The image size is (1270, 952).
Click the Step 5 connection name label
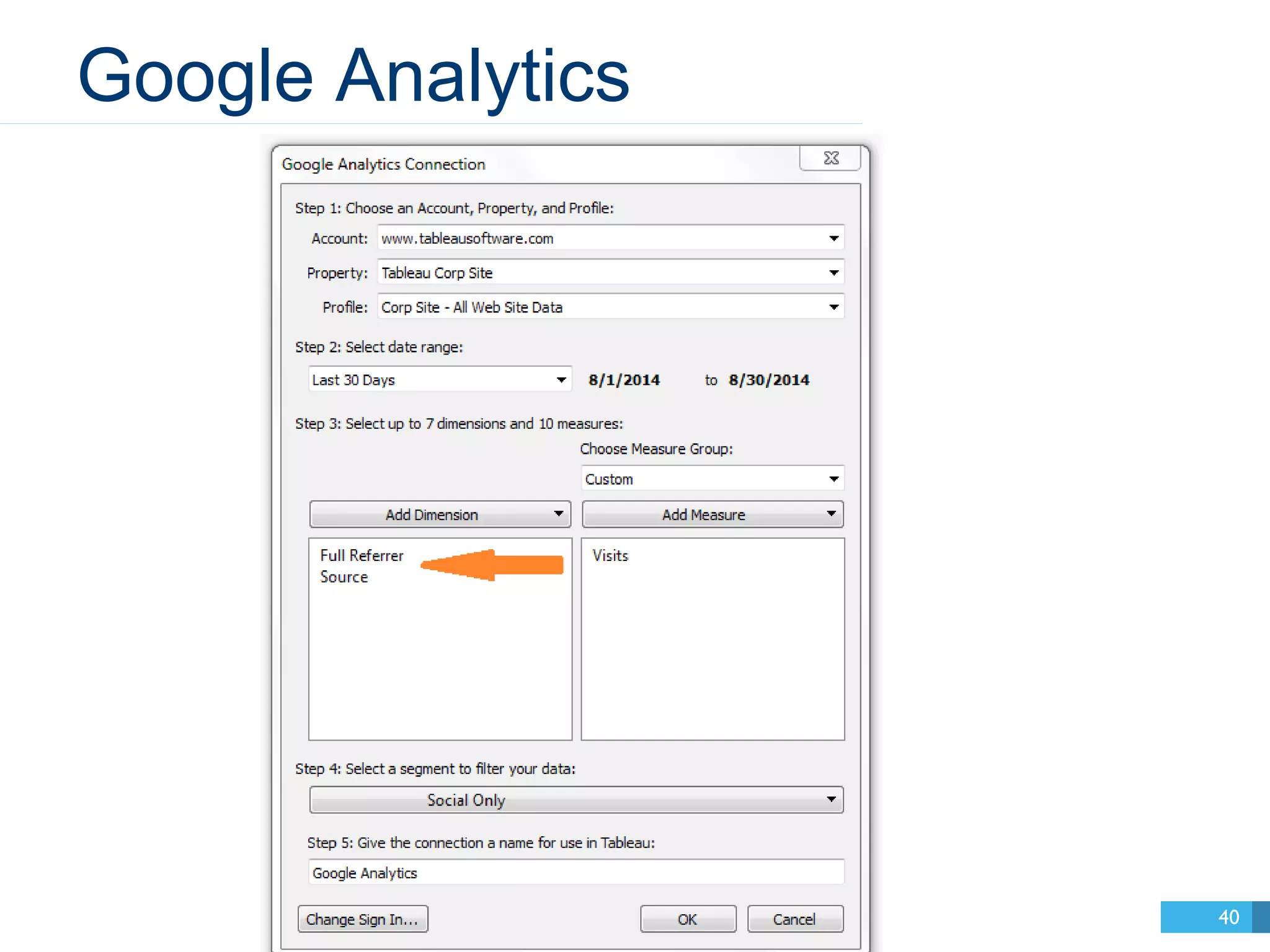pyautogui.click(x=481, y=843)
